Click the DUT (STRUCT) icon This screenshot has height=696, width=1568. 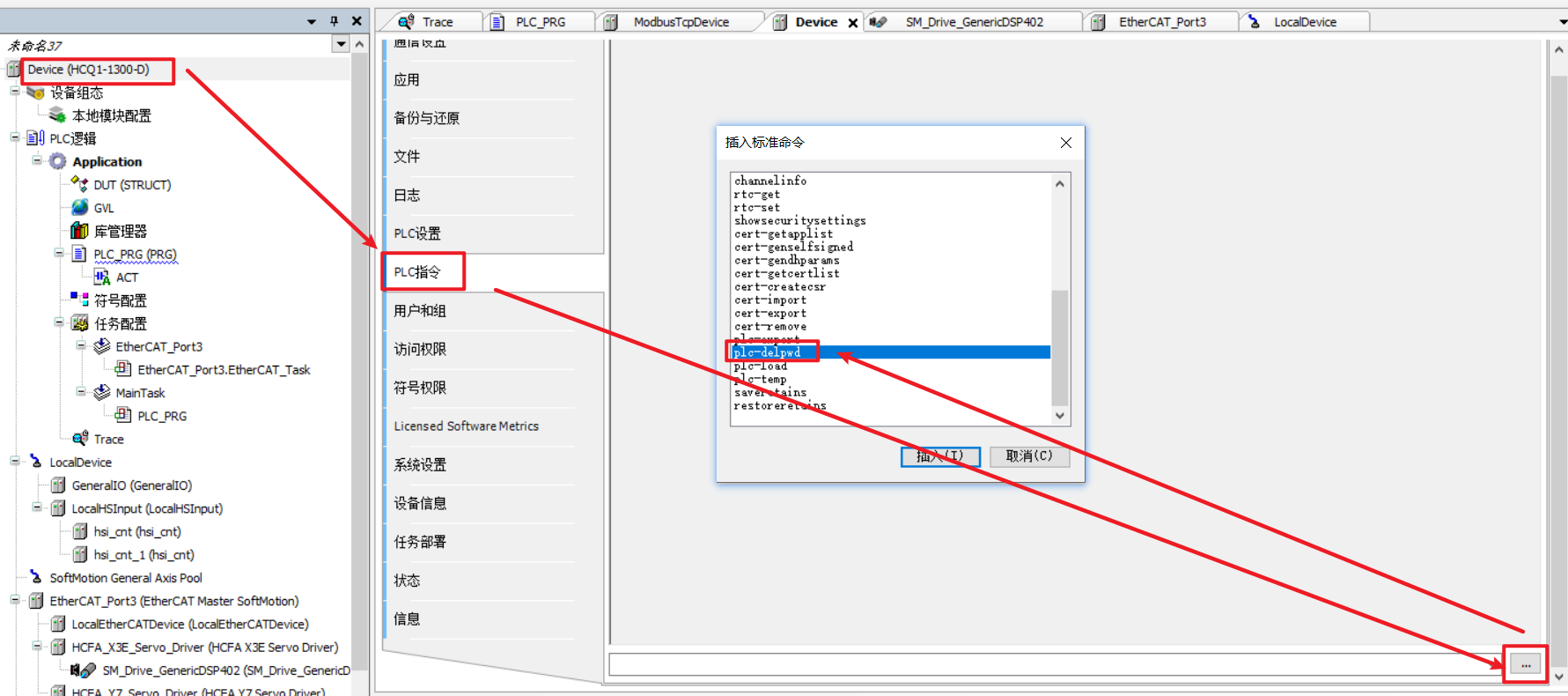coord(80,184)
